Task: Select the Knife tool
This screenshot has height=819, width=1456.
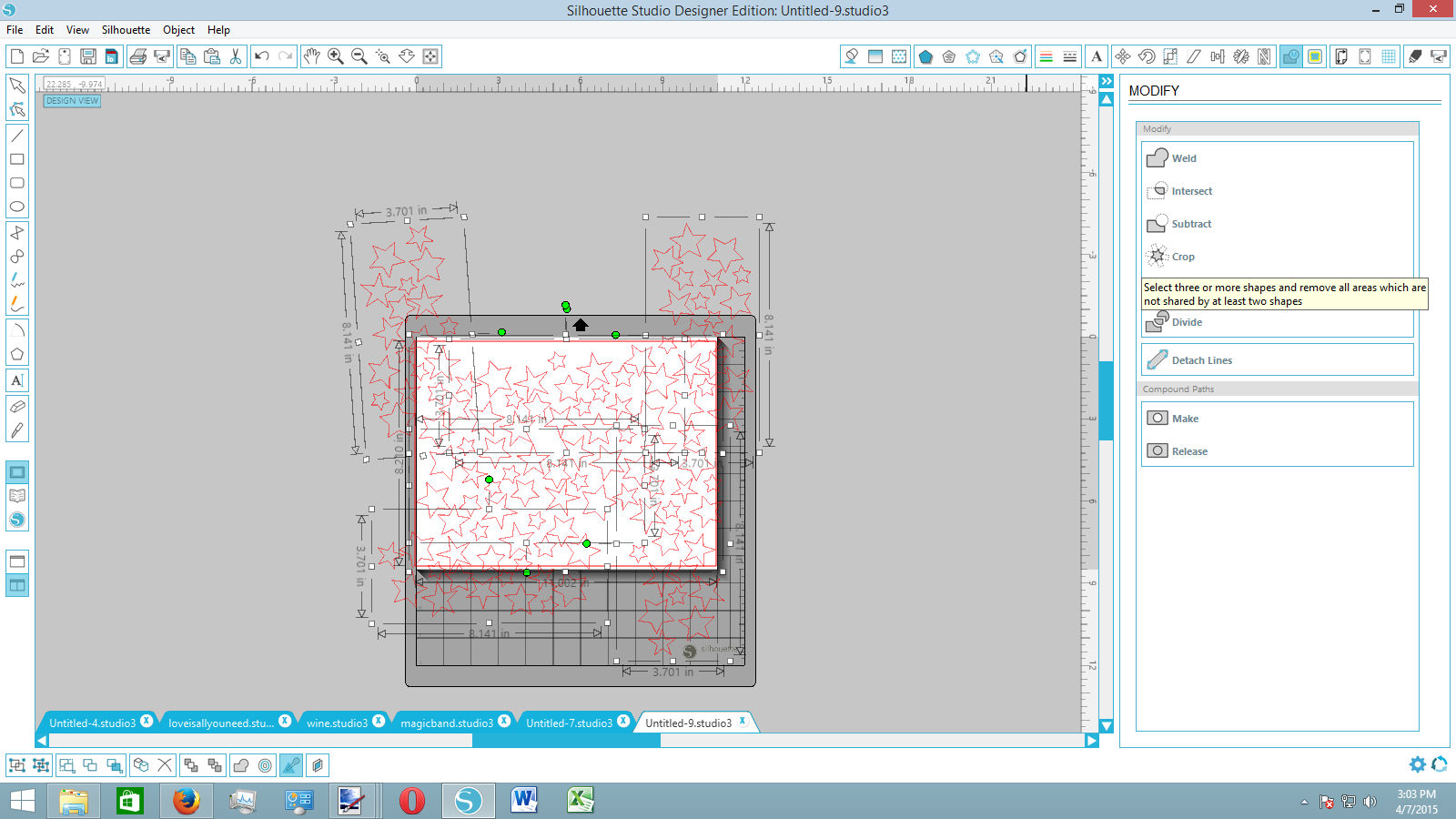Action: point(16,430)
